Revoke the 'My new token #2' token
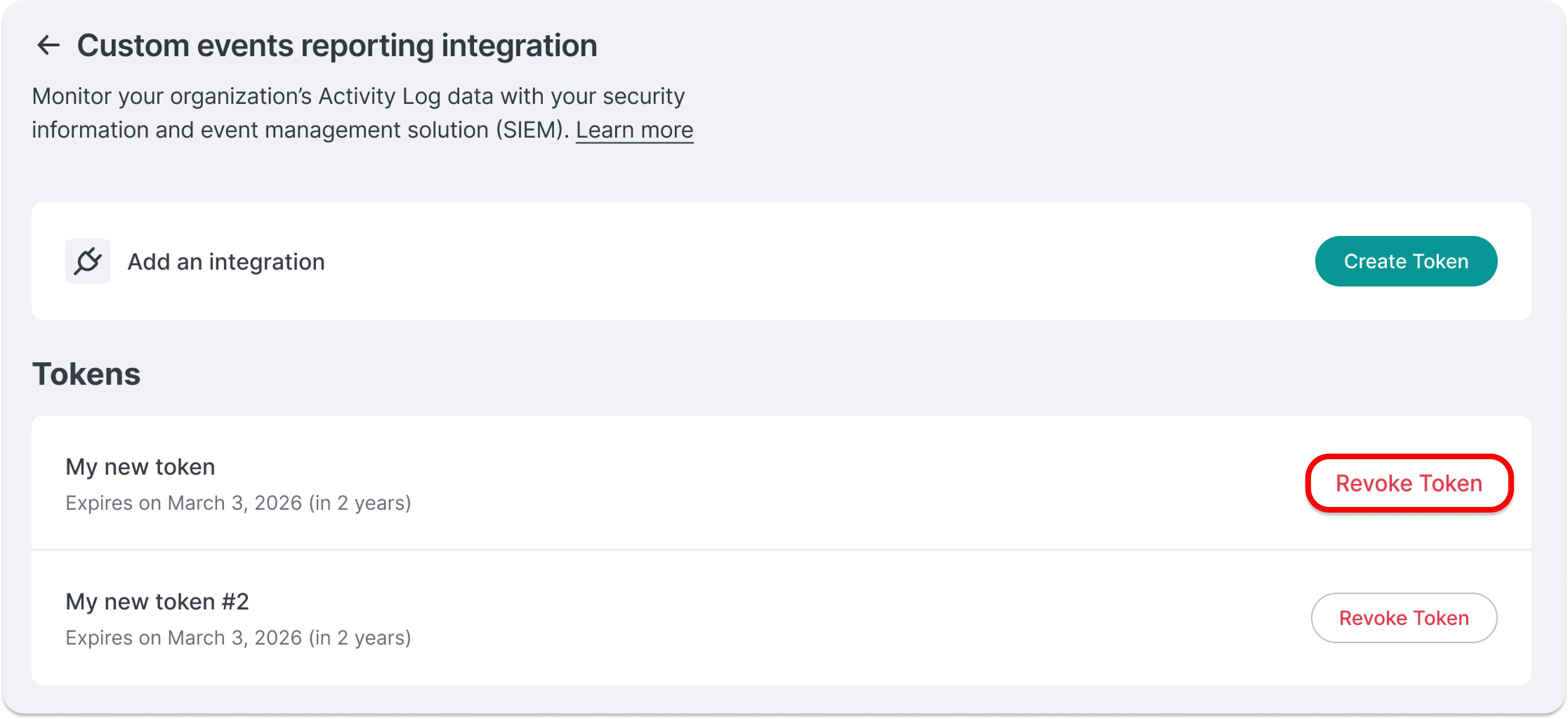This screenshot has width=1568, height=719. pos(1404,618)
